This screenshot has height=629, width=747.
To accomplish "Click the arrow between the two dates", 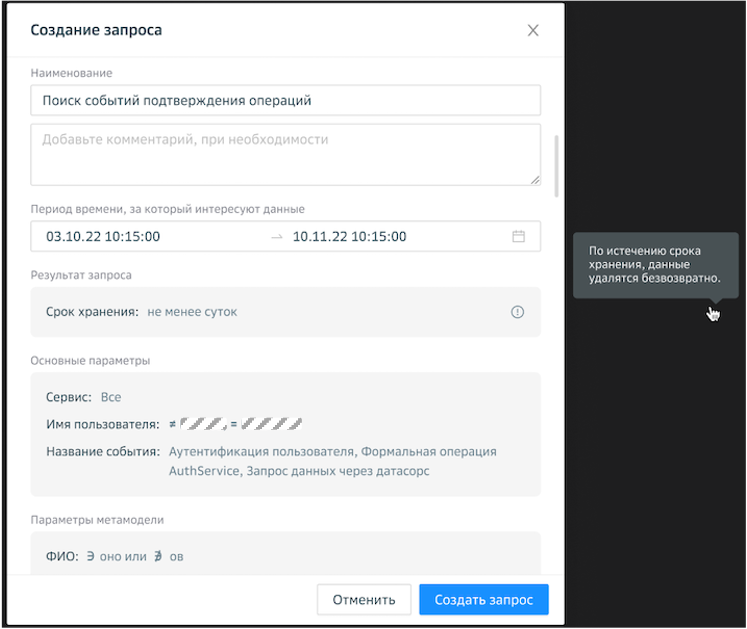I will (277, 237).
